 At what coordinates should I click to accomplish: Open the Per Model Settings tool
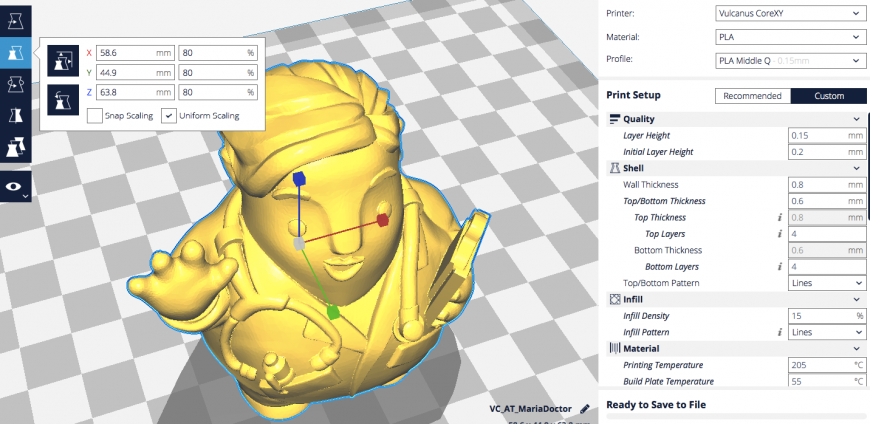pos(15,147)
